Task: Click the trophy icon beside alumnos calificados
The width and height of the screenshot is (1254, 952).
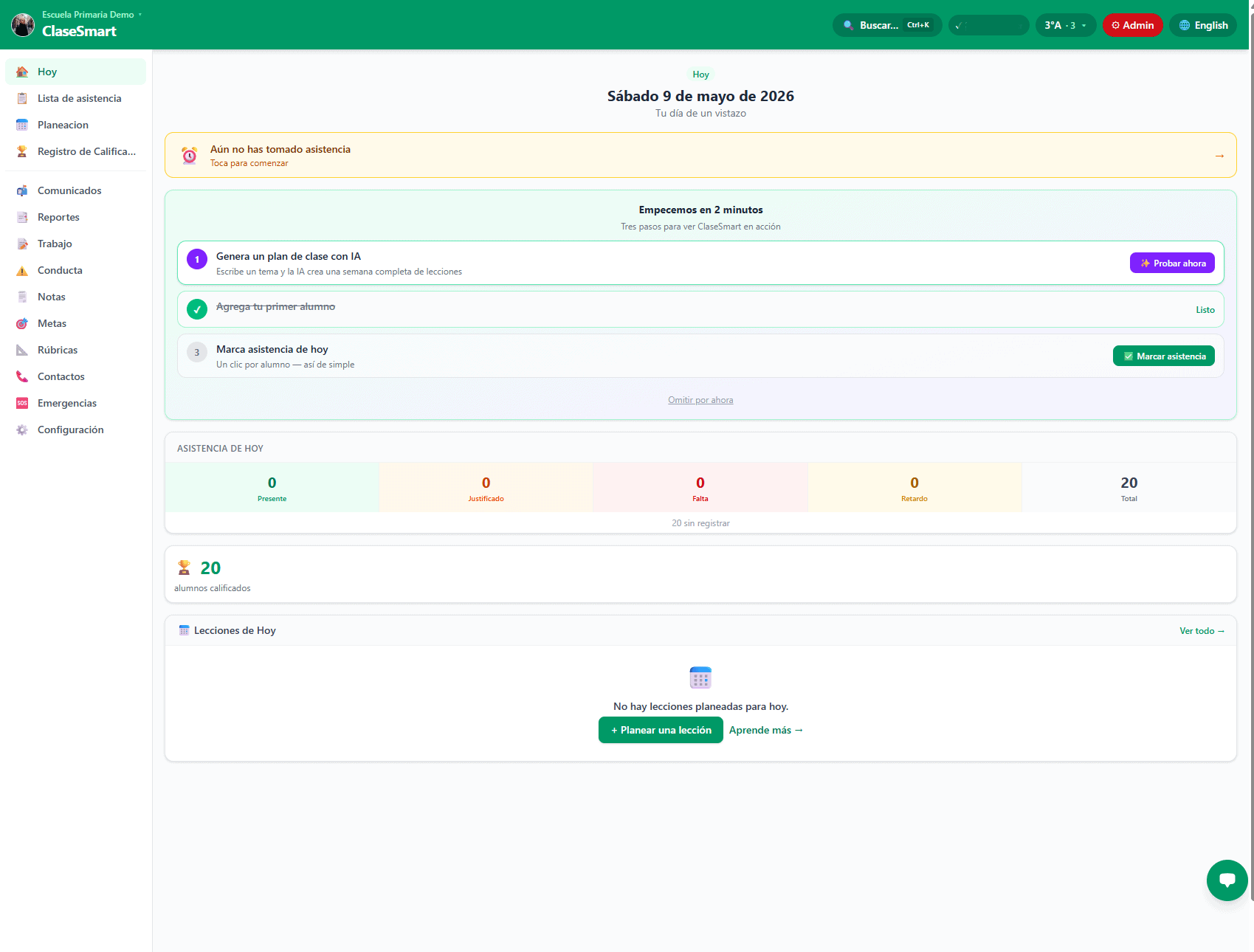Action: tap(184, 568)
